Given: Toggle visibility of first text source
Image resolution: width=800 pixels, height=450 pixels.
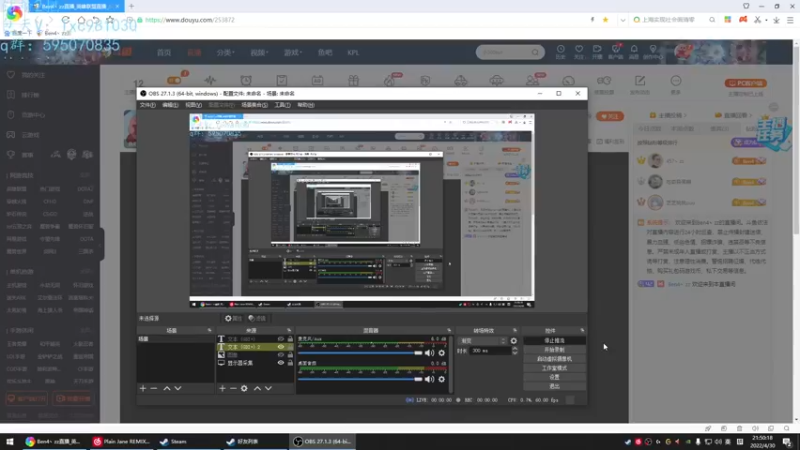Looking at the screenshot, I should [281, 339].
